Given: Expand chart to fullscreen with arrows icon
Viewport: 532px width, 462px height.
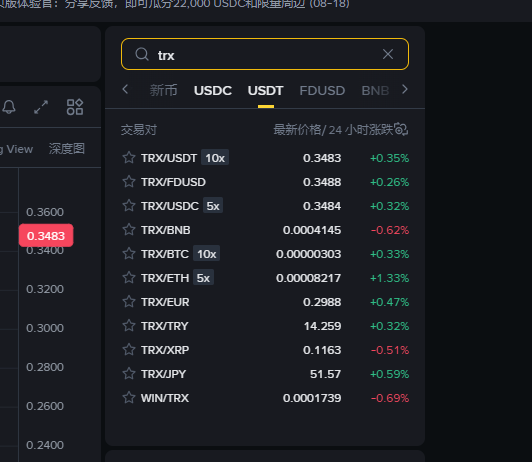Looking at the screenshot, I should tap(41, 107).
